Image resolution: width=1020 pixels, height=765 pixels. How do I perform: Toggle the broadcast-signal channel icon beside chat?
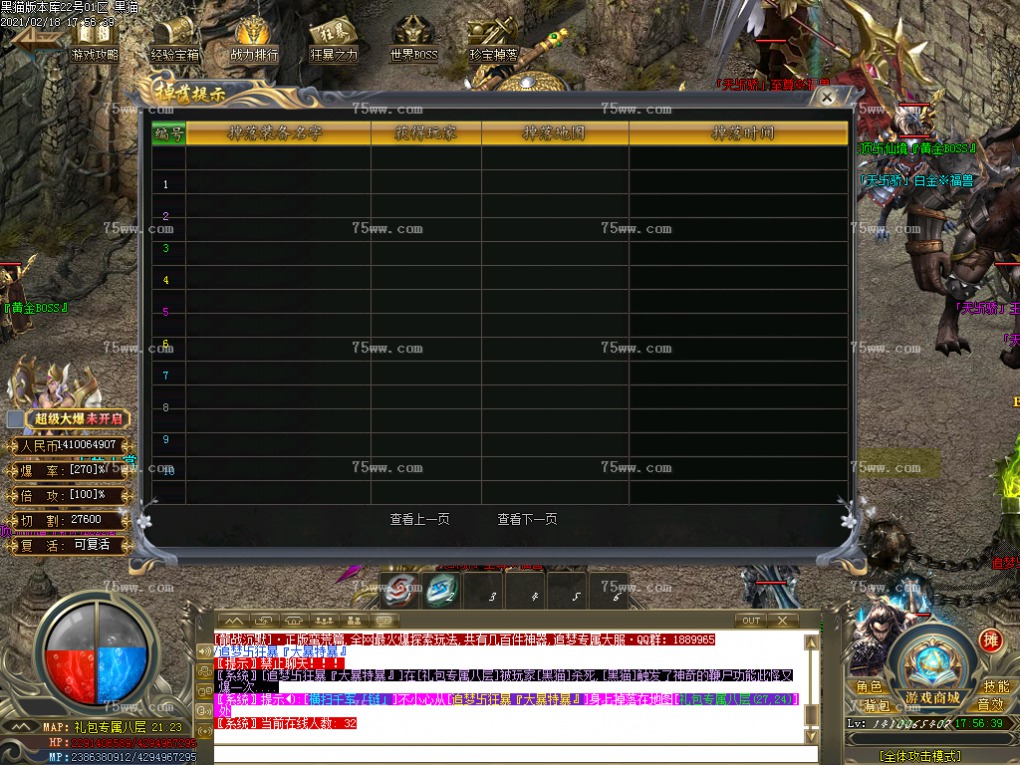coord(204,731)
